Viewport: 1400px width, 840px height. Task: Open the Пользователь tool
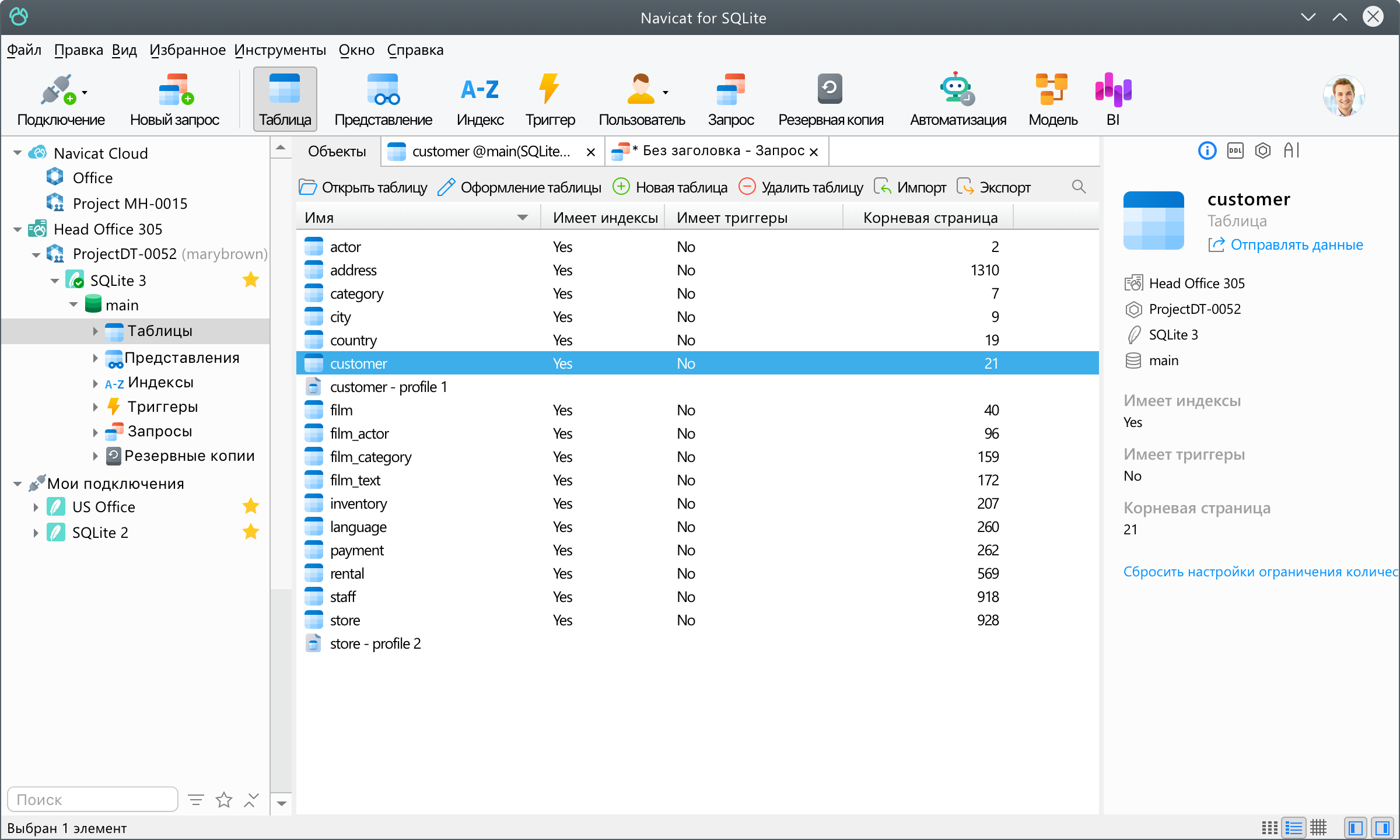tap(642, 100)
